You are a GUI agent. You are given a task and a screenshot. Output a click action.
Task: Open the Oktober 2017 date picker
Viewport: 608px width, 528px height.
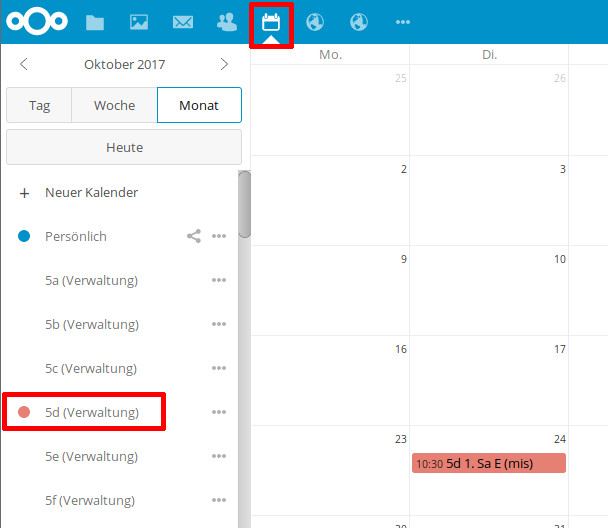coord(124,64)
